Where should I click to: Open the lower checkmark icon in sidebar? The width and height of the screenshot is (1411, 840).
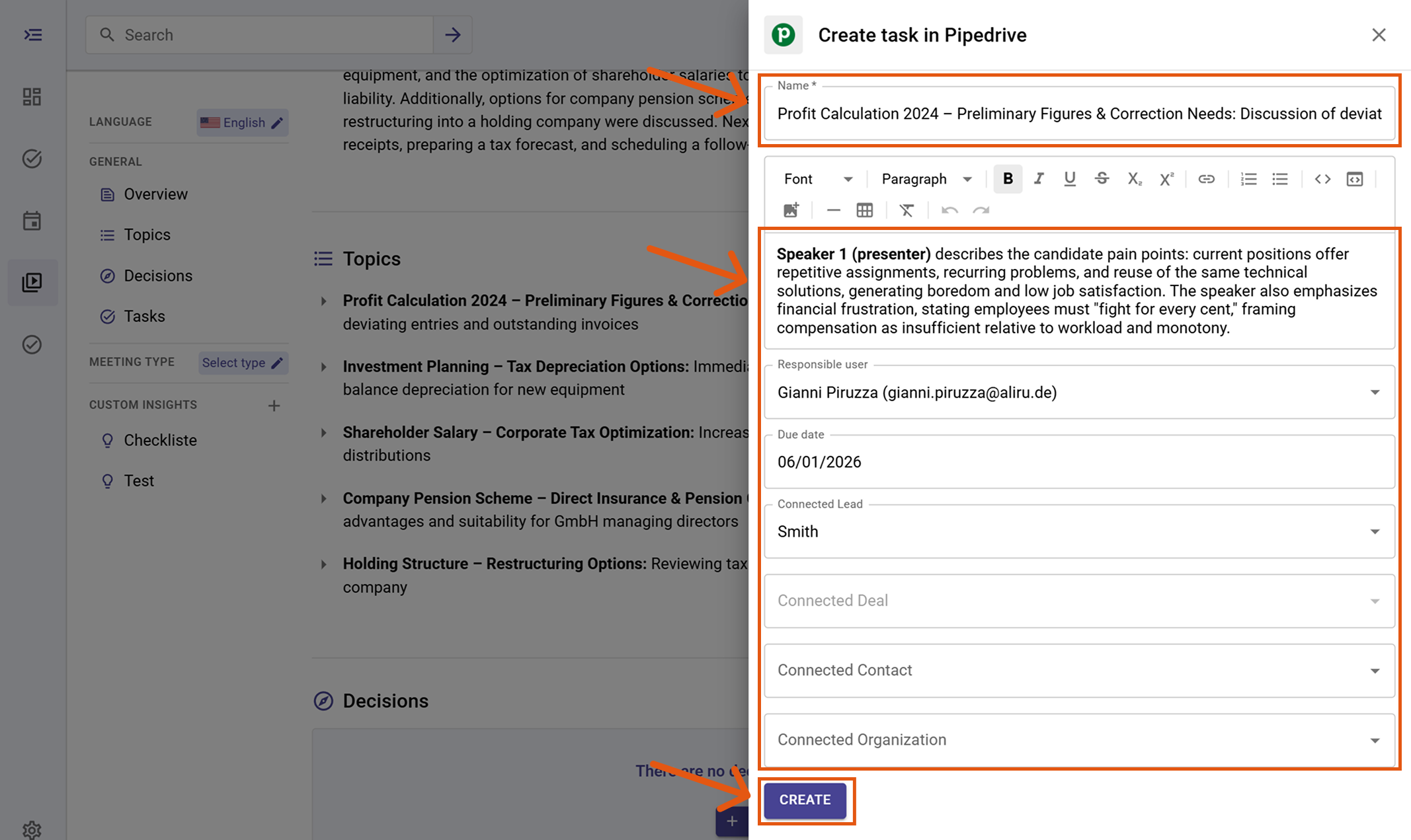point(32,344)
